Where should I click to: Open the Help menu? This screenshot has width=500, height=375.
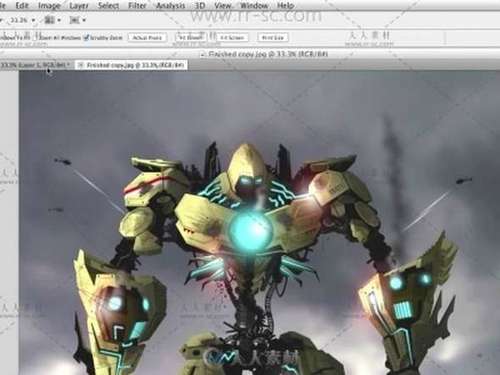(x=285, y=5)
